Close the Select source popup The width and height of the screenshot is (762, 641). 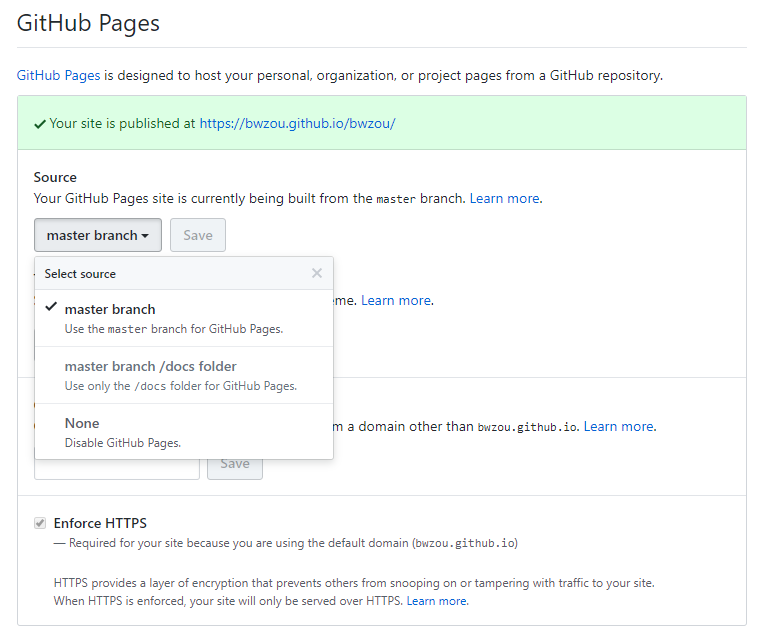coord(317,273)
